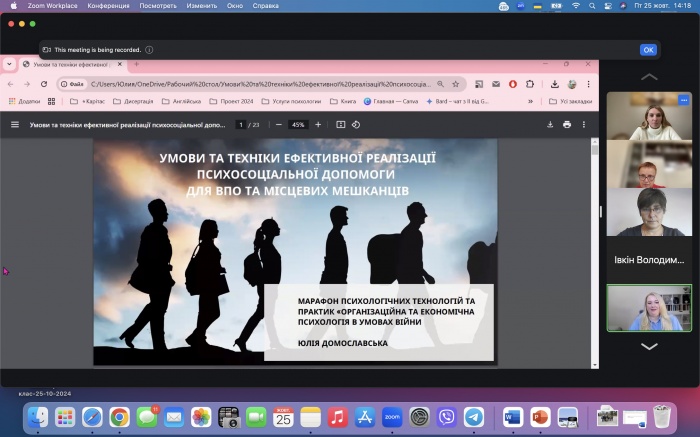The image size is (700, 437).
Task: Open browser extensions puzzle icon
Action: (x=530, y=84)
